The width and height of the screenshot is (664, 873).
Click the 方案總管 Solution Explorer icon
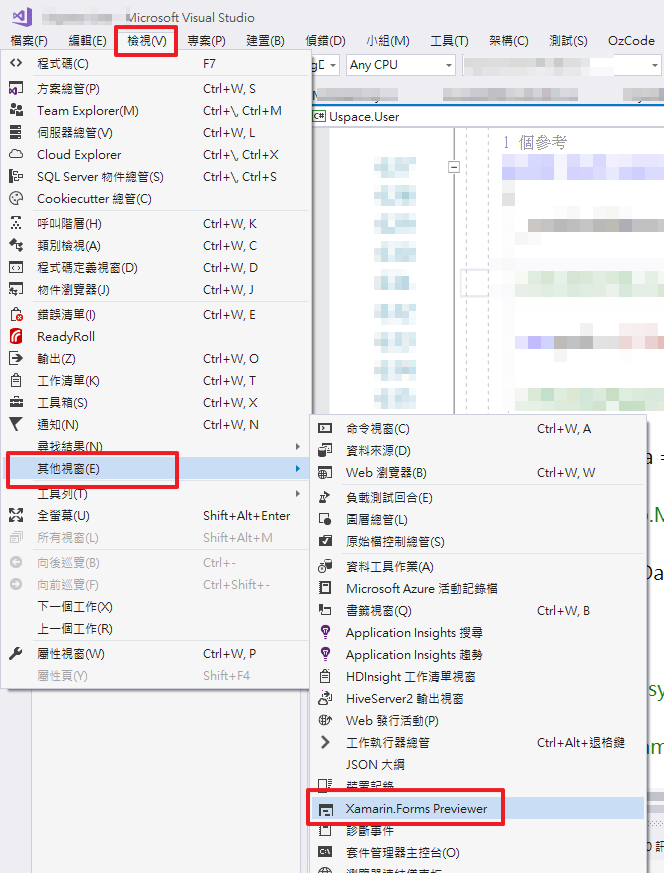[16, 89]
